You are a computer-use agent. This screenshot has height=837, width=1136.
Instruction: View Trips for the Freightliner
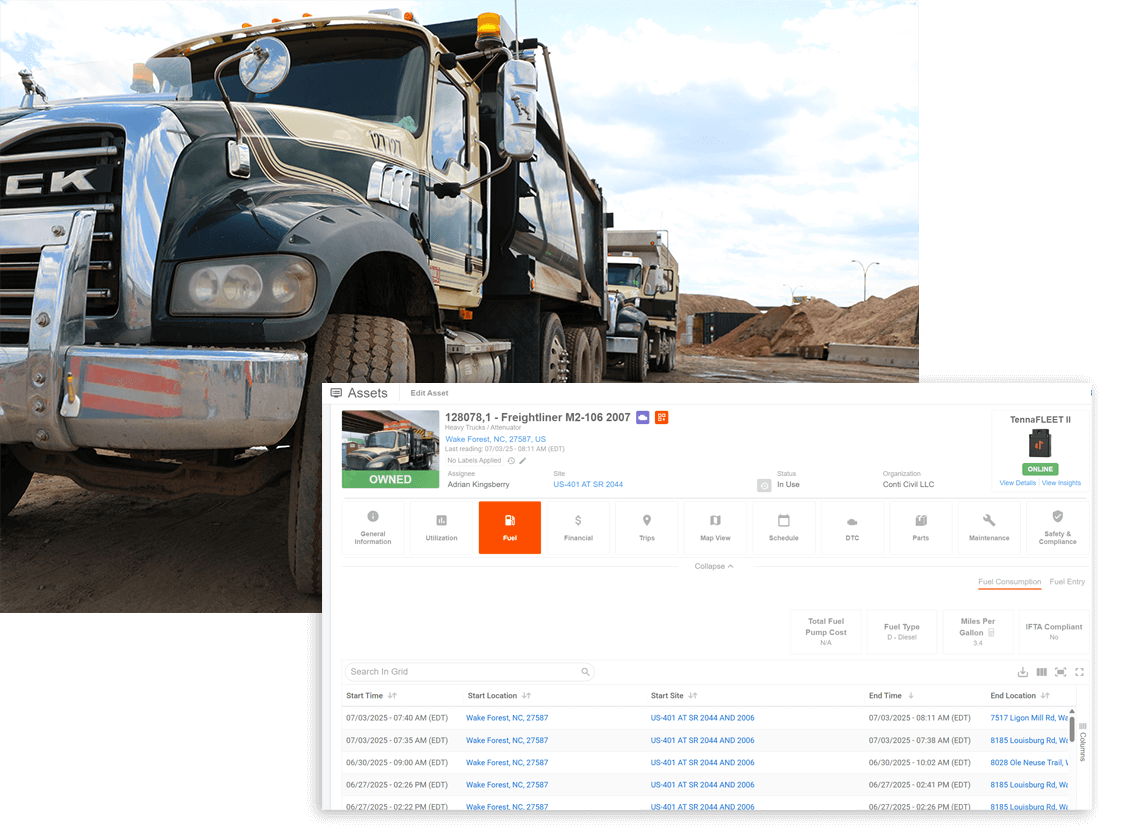point(647,527)
